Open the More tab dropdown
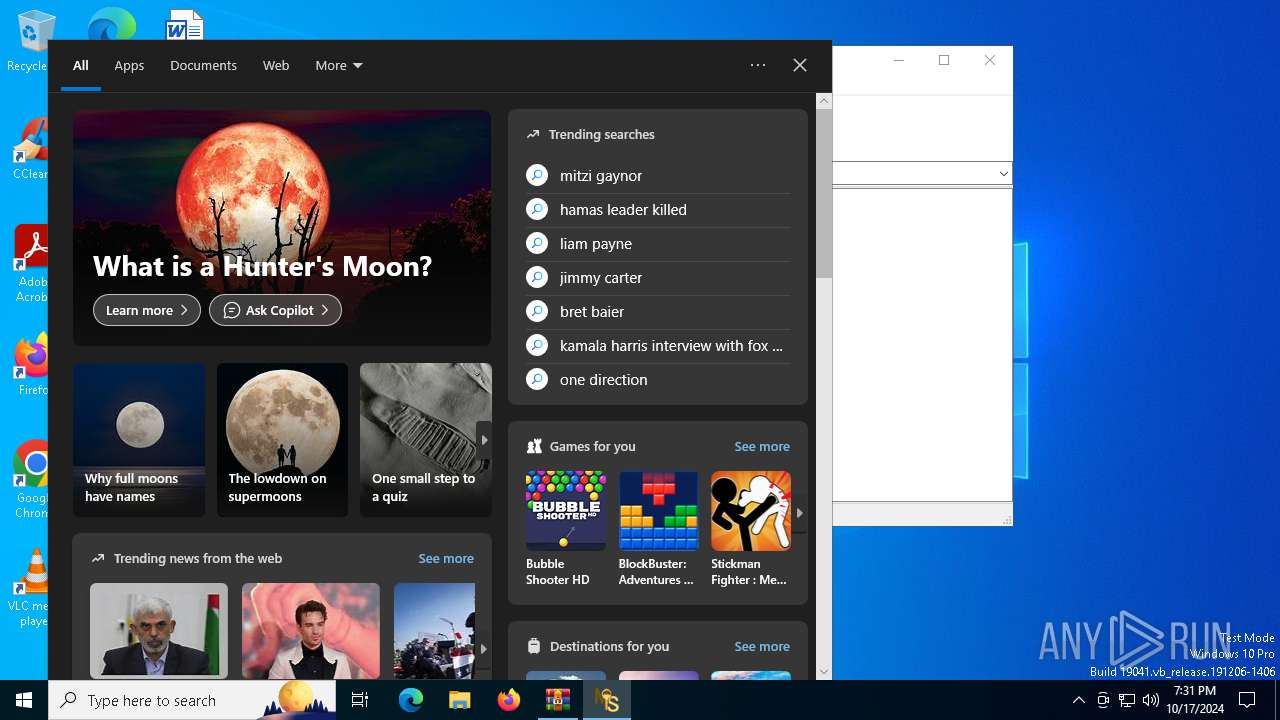Viewport: 1280px width, 720px height. click(339, 65)
